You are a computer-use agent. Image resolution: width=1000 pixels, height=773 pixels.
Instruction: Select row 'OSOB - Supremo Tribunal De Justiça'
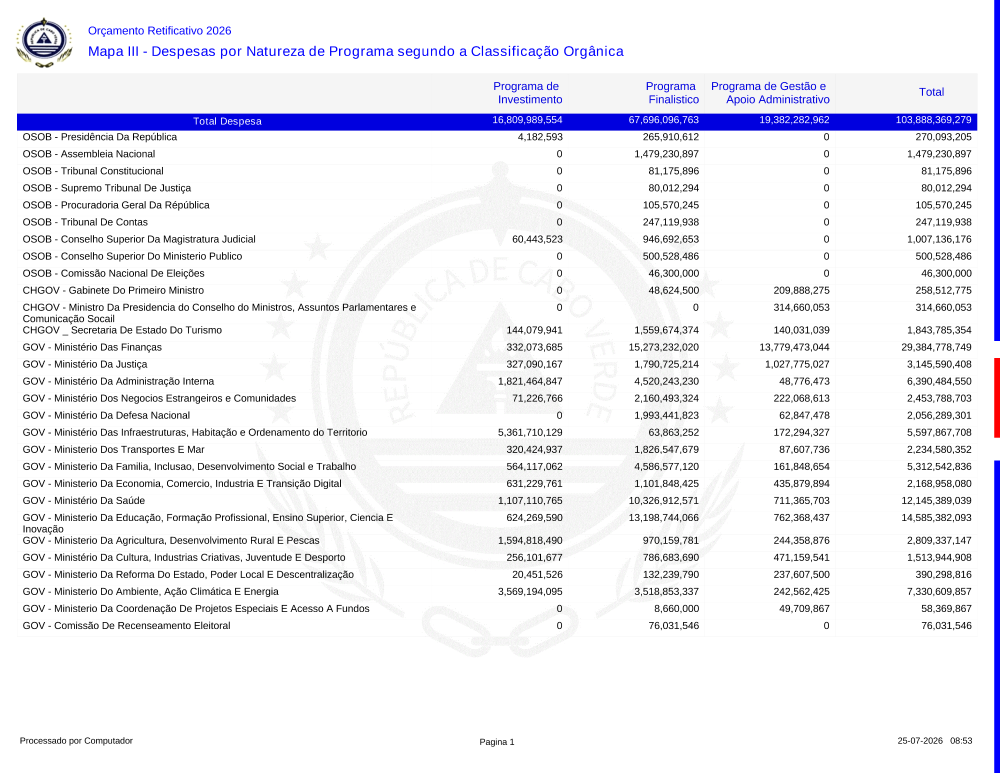[x=497, y=188]
